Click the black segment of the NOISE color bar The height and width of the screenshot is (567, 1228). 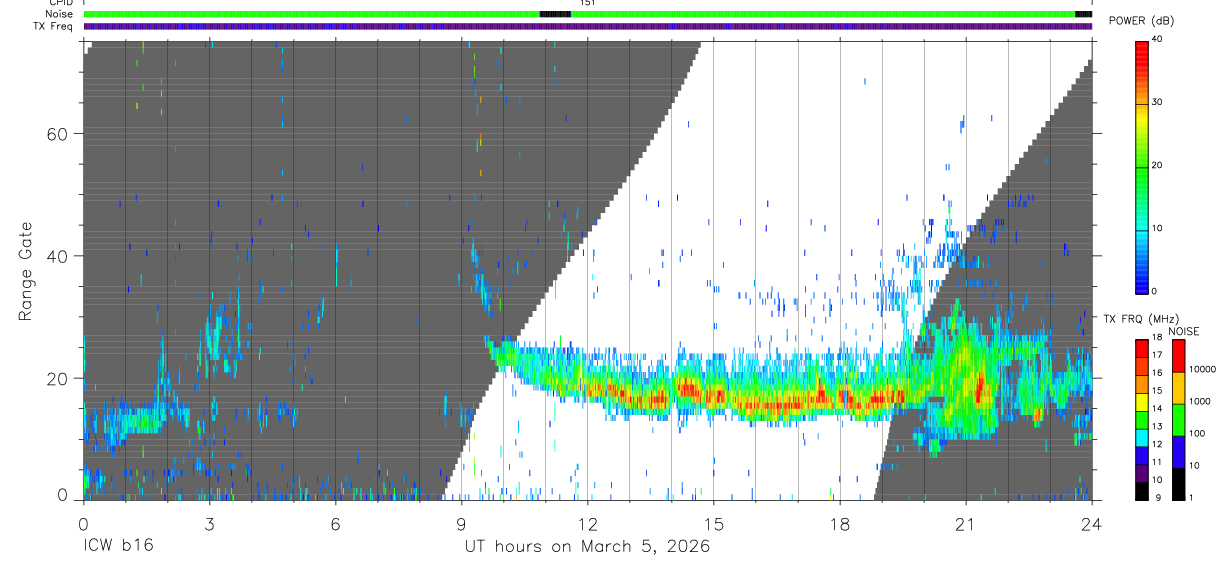click(1178, 484)
